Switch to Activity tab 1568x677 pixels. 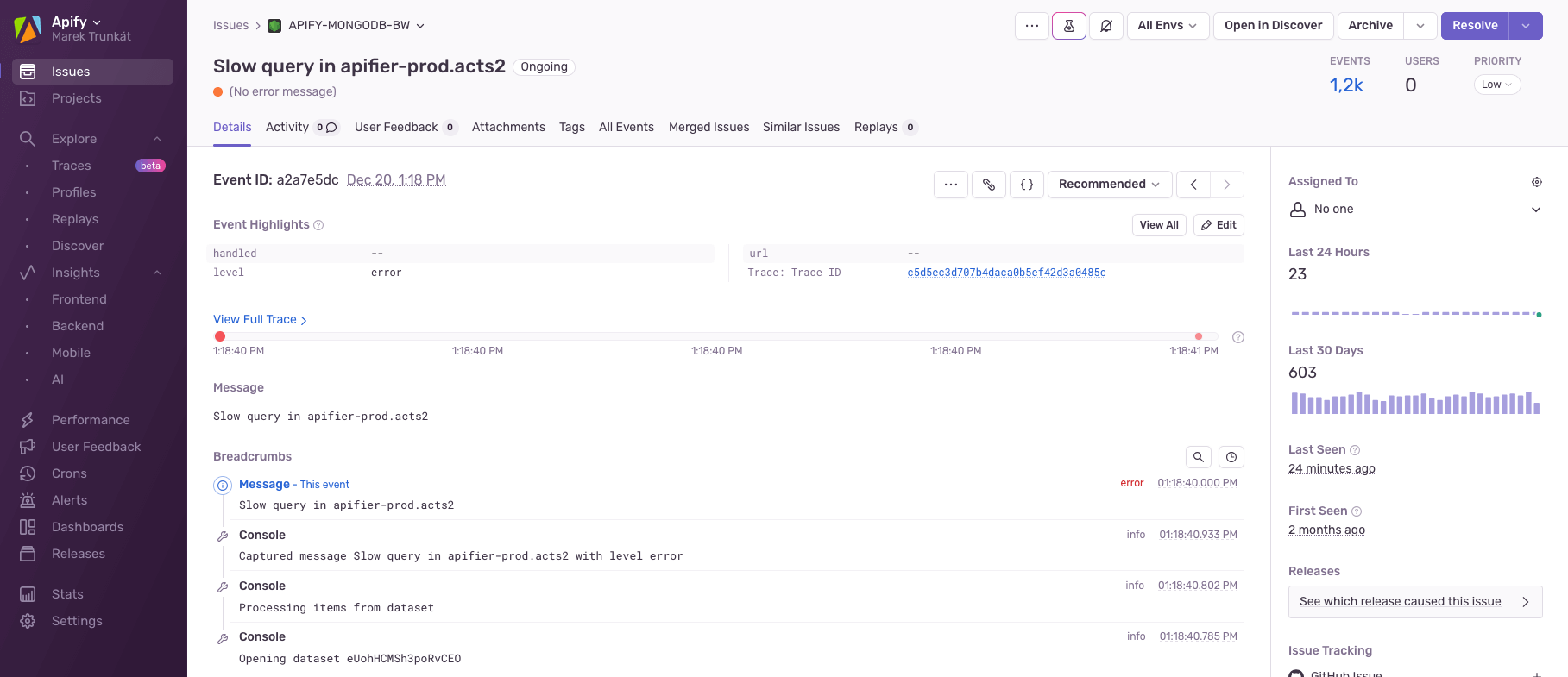[302, 128]
